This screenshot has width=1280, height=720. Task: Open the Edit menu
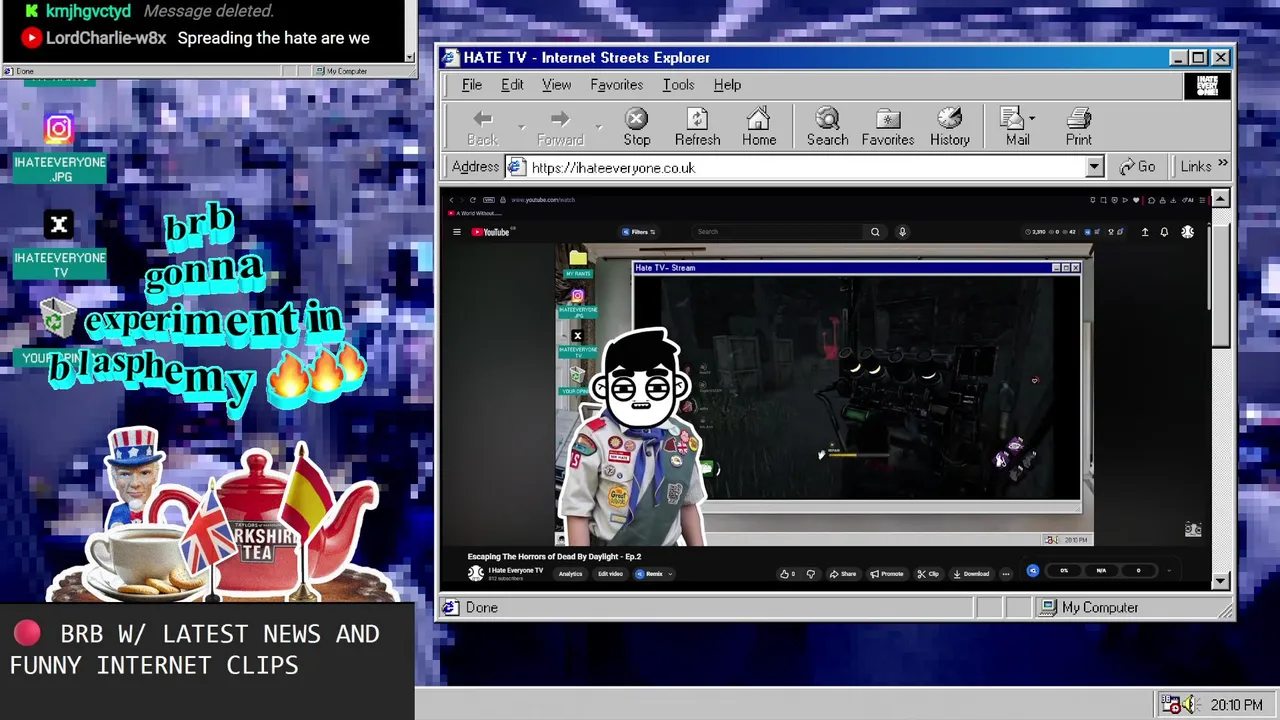(512, 85)
